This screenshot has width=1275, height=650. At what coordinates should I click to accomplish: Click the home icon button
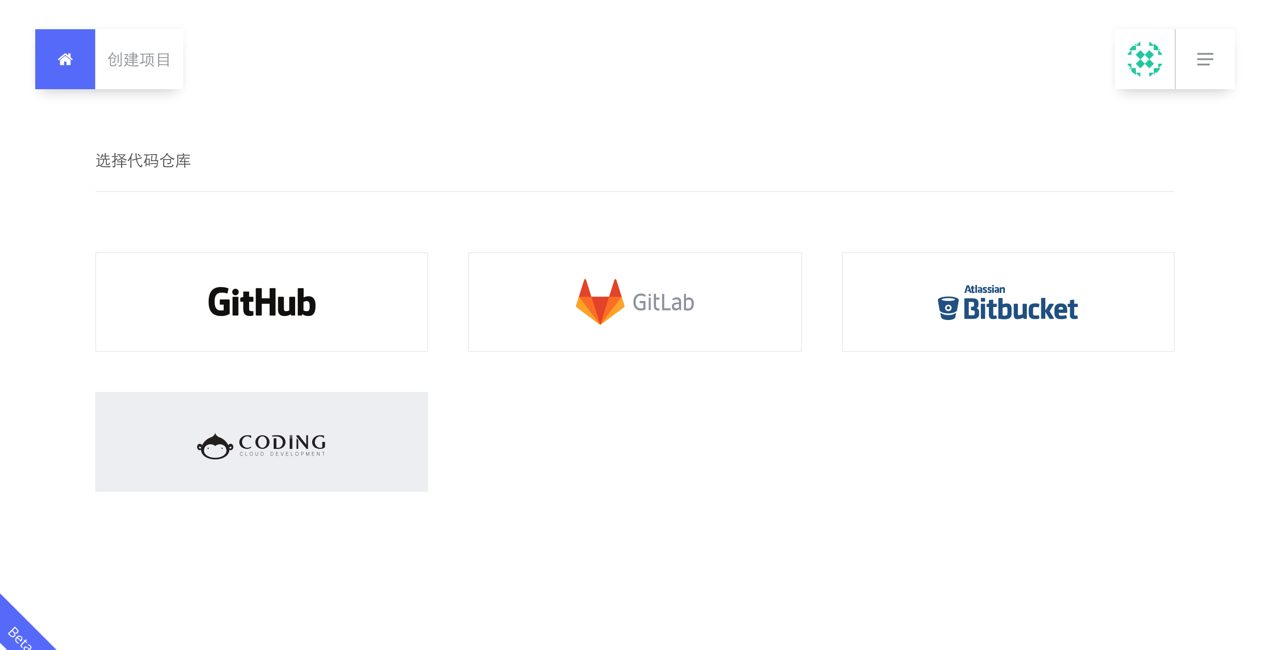65,59
